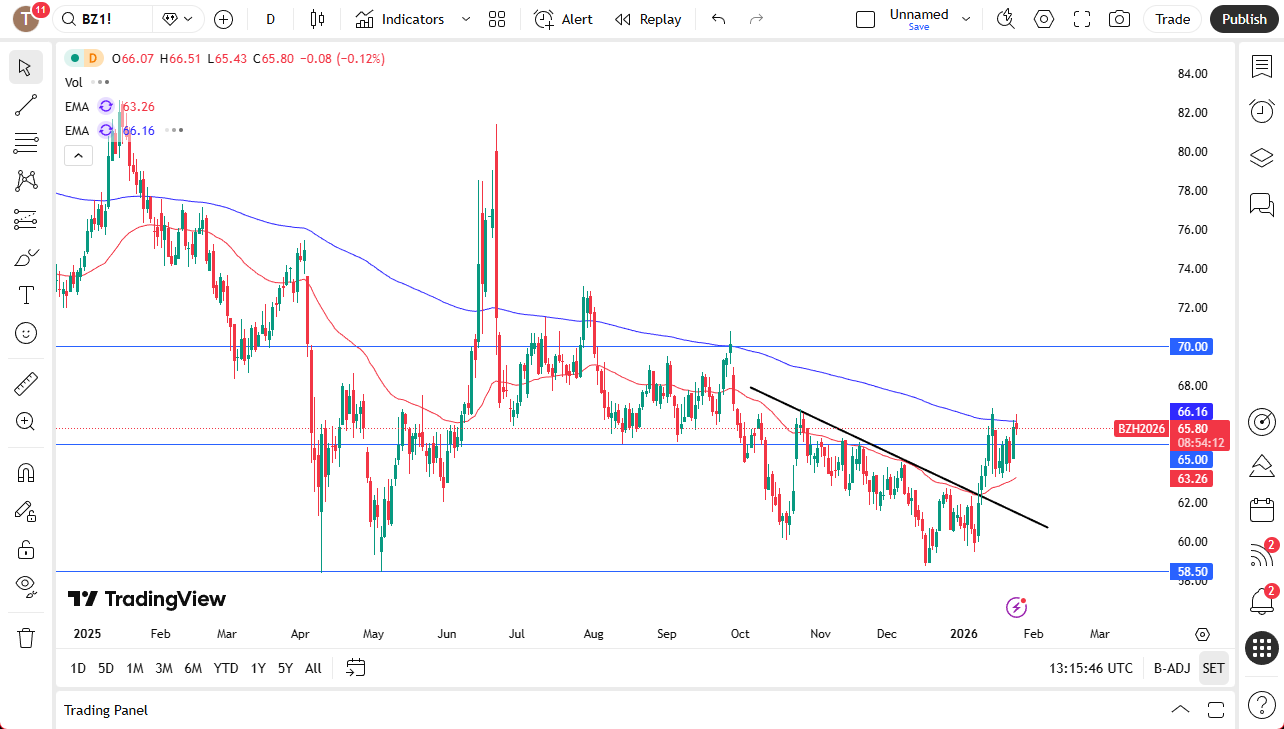Select the brush drawing tool
Viewport: 1284px width, 729px height.
(x=26, y=257)
